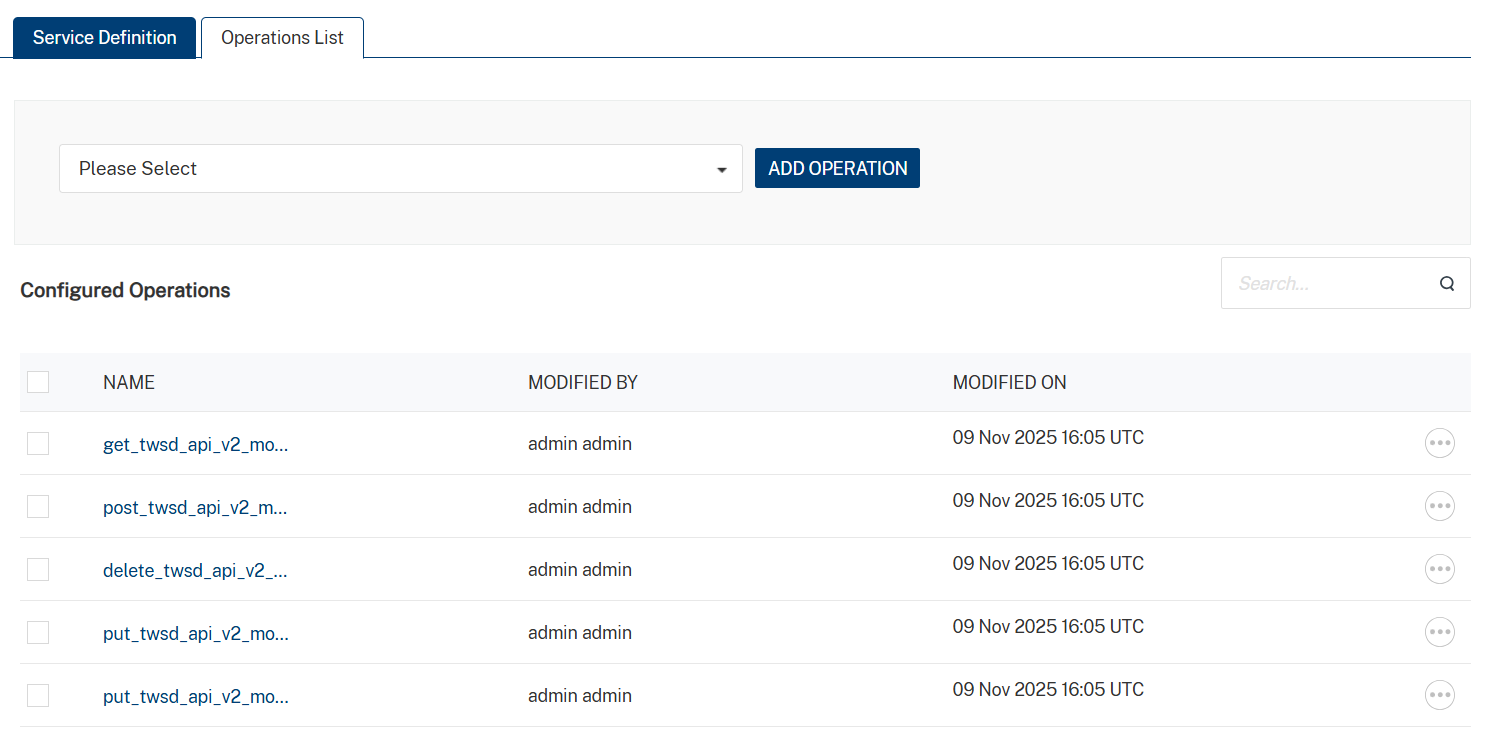Click the search magnifier icon
This screenshot has width=1486, height=754.
1446,283
